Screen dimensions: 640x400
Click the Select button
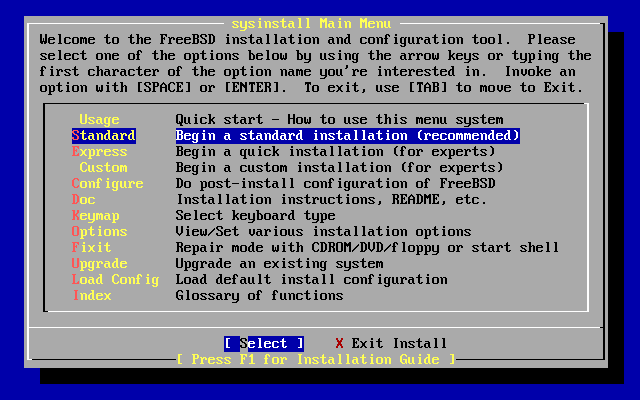264,344
